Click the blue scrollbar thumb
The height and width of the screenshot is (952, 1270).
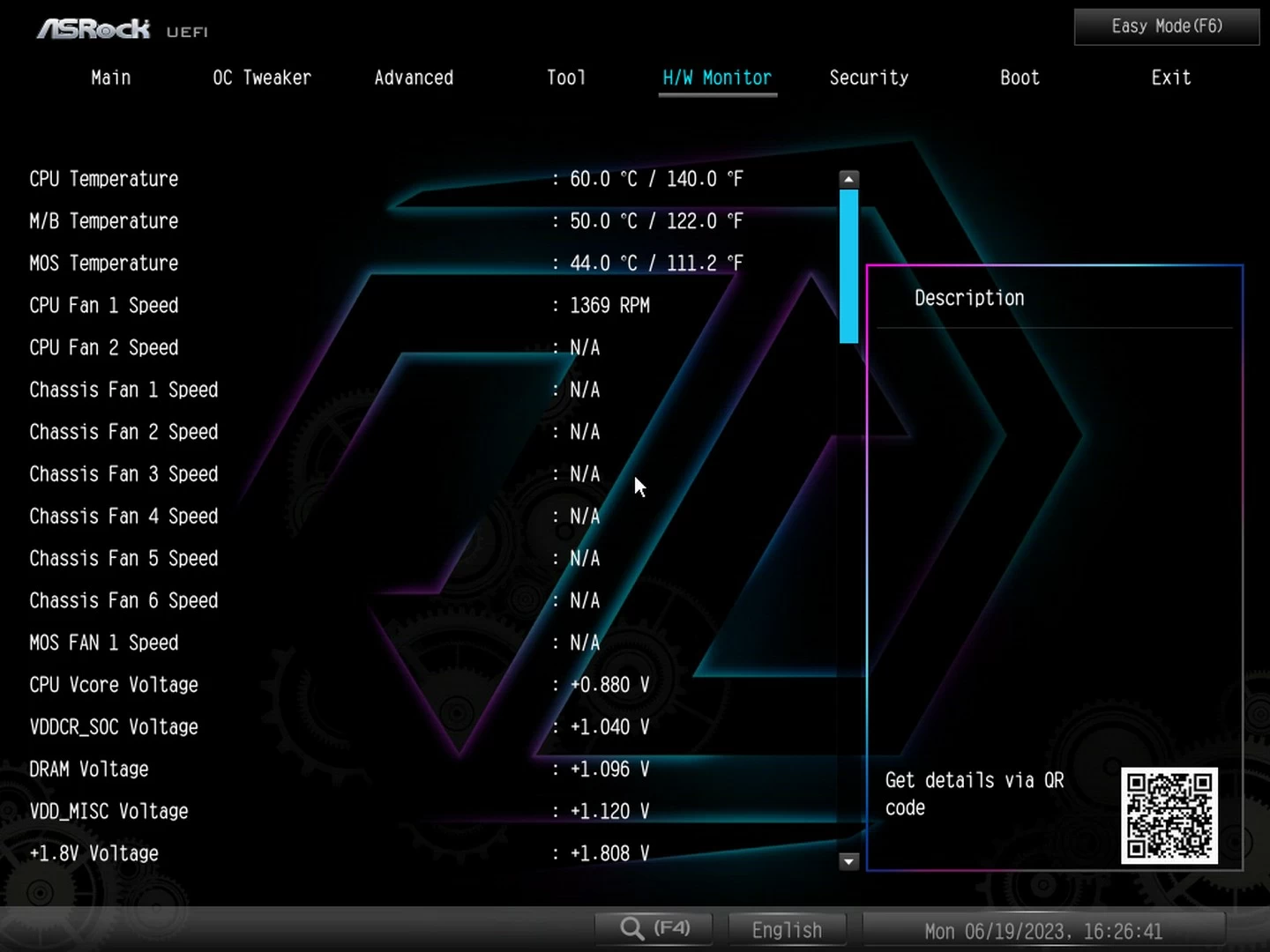pos(848,265)
